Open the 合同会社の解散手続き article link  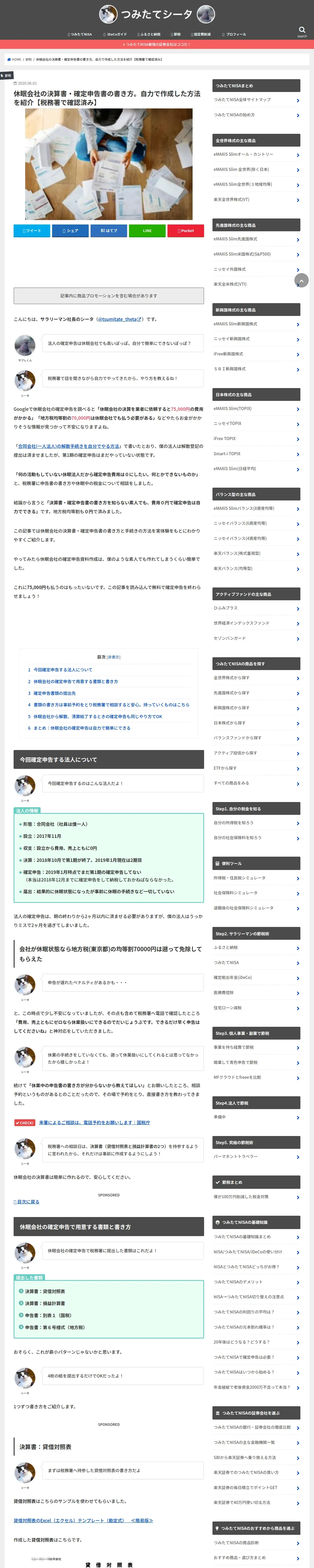click(x=68, y=446)
